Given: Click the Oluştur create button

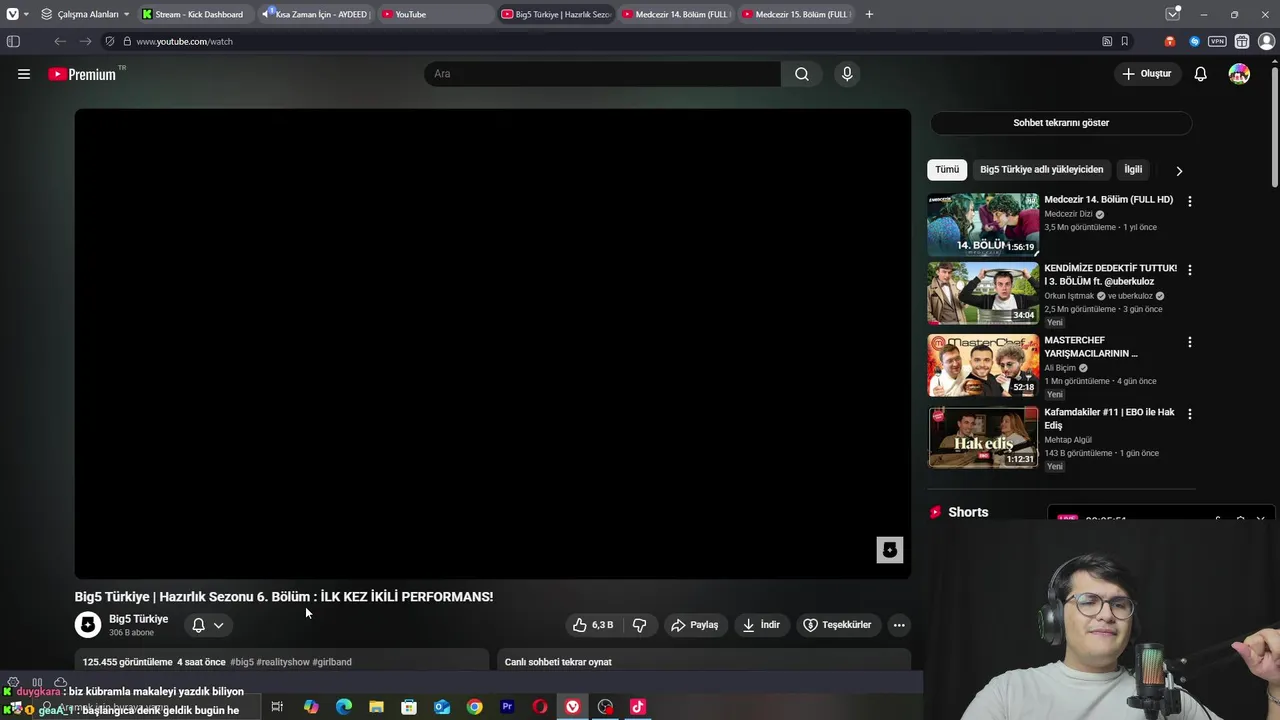Looking at the screenshot, I should [1146, 74].
